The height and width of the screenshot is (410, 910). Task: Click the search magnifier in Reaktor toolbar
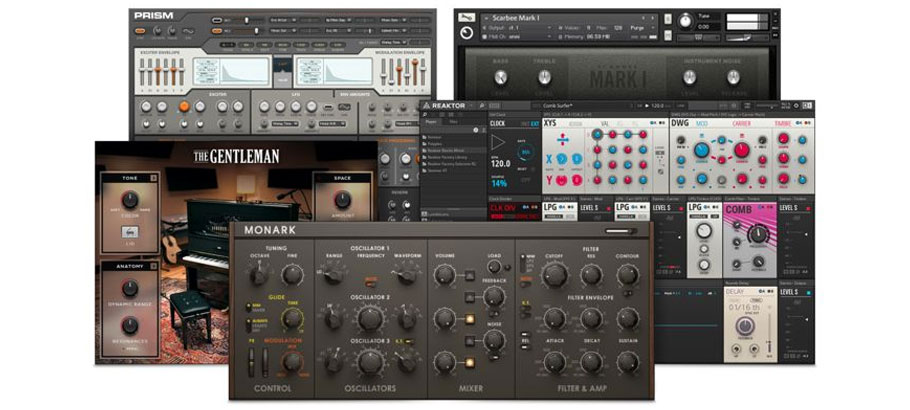[481, 106]
